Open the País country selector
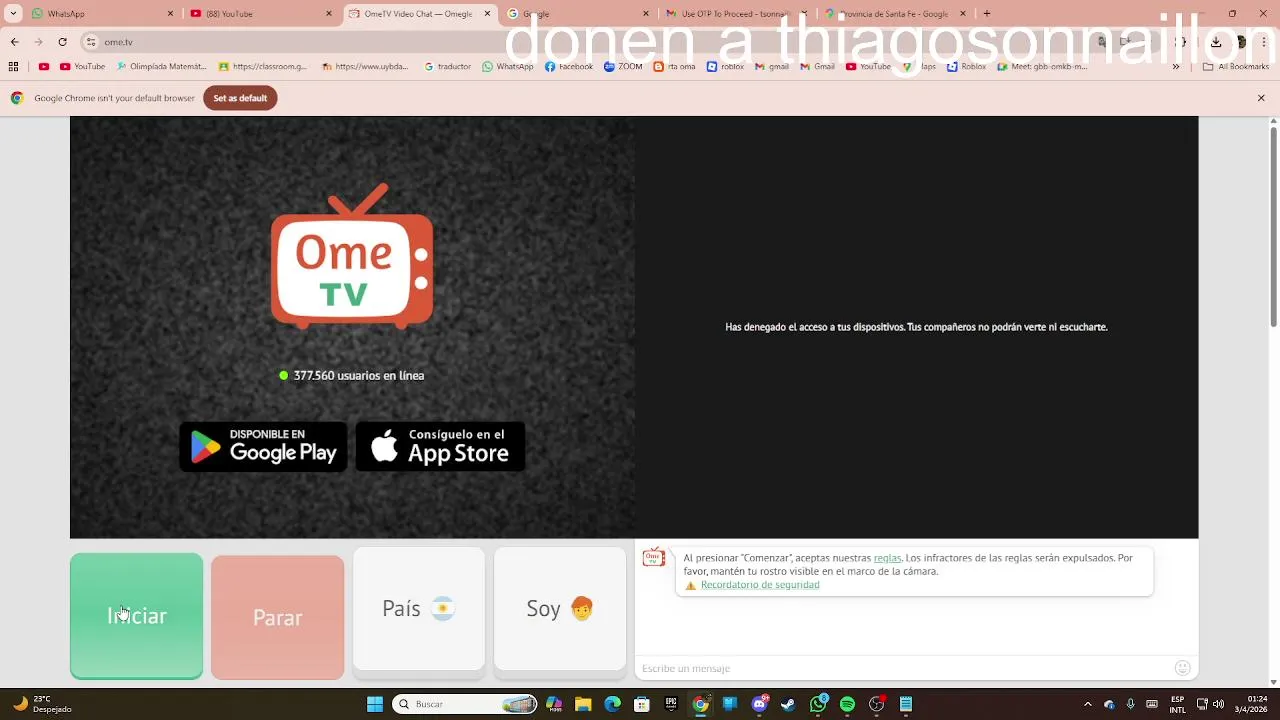1280x720 pixels. (x=418, y=608)
